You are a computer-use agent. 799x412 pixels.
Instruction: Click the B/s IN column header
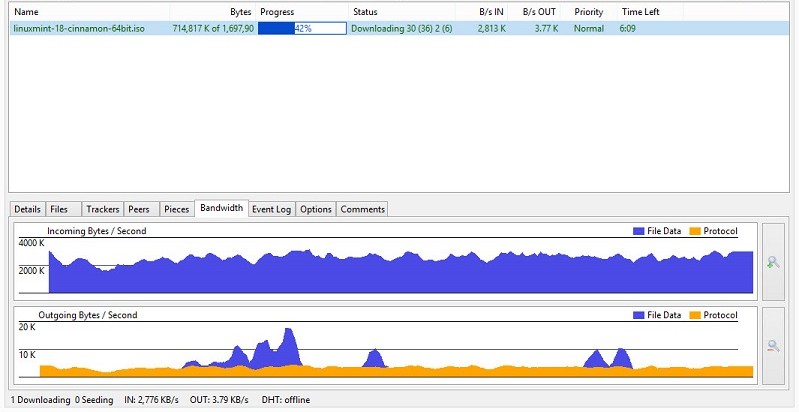coord(490,12)
